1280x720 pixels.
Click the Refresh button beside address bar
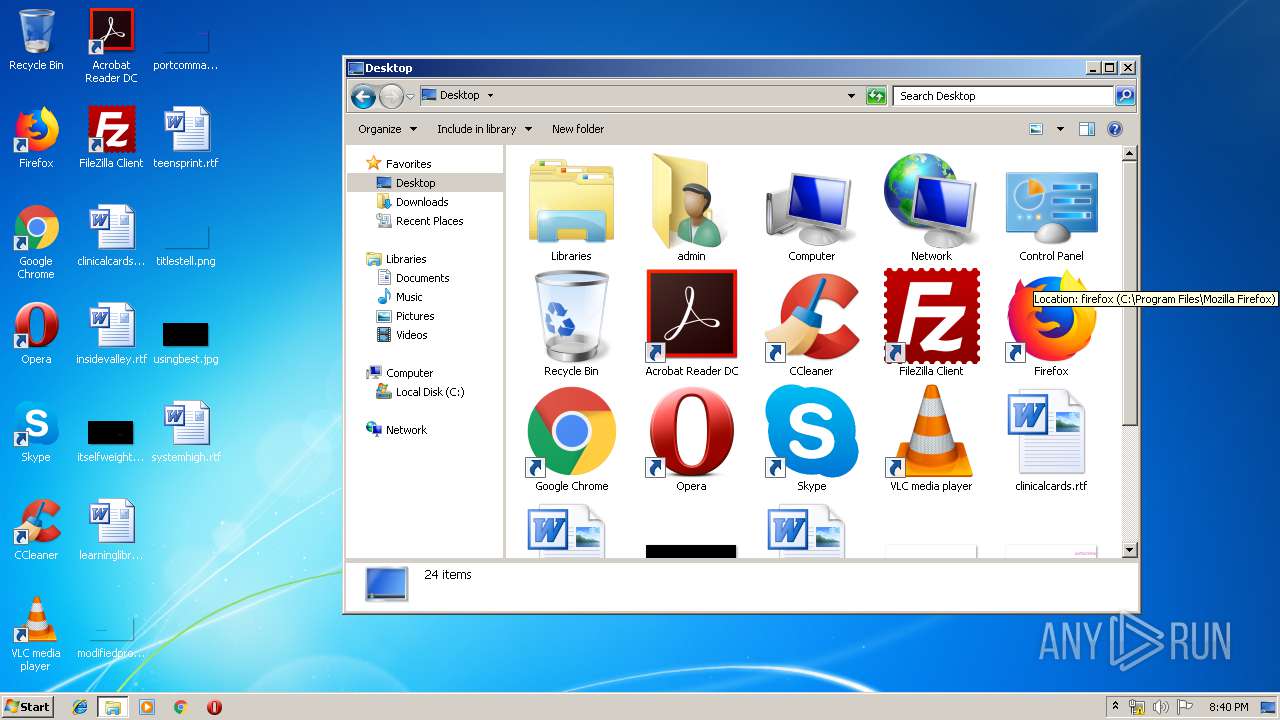(876, 96)
